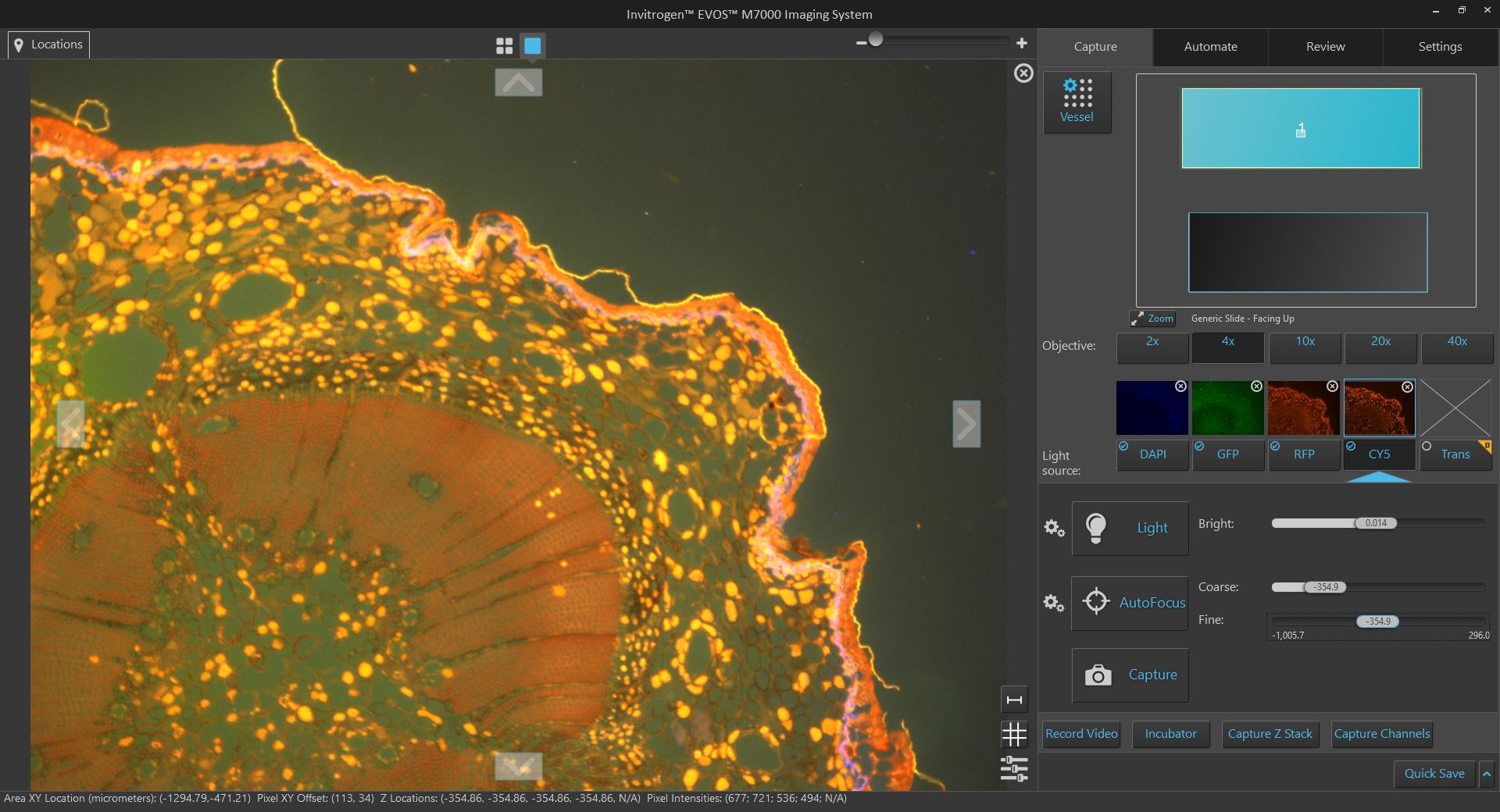Expand Quick Save options arrow
This screenshot has width=1500, height=812.
point(1487,774)
